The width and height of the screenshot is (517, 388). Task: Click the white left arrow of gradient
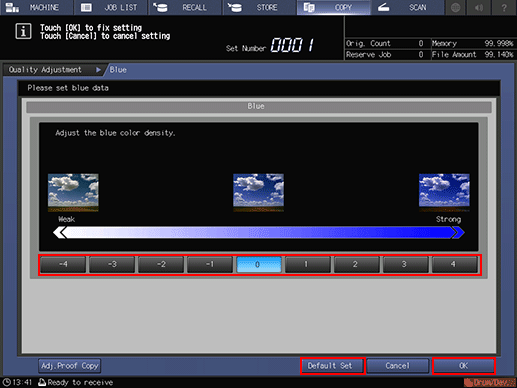[60, 232]
